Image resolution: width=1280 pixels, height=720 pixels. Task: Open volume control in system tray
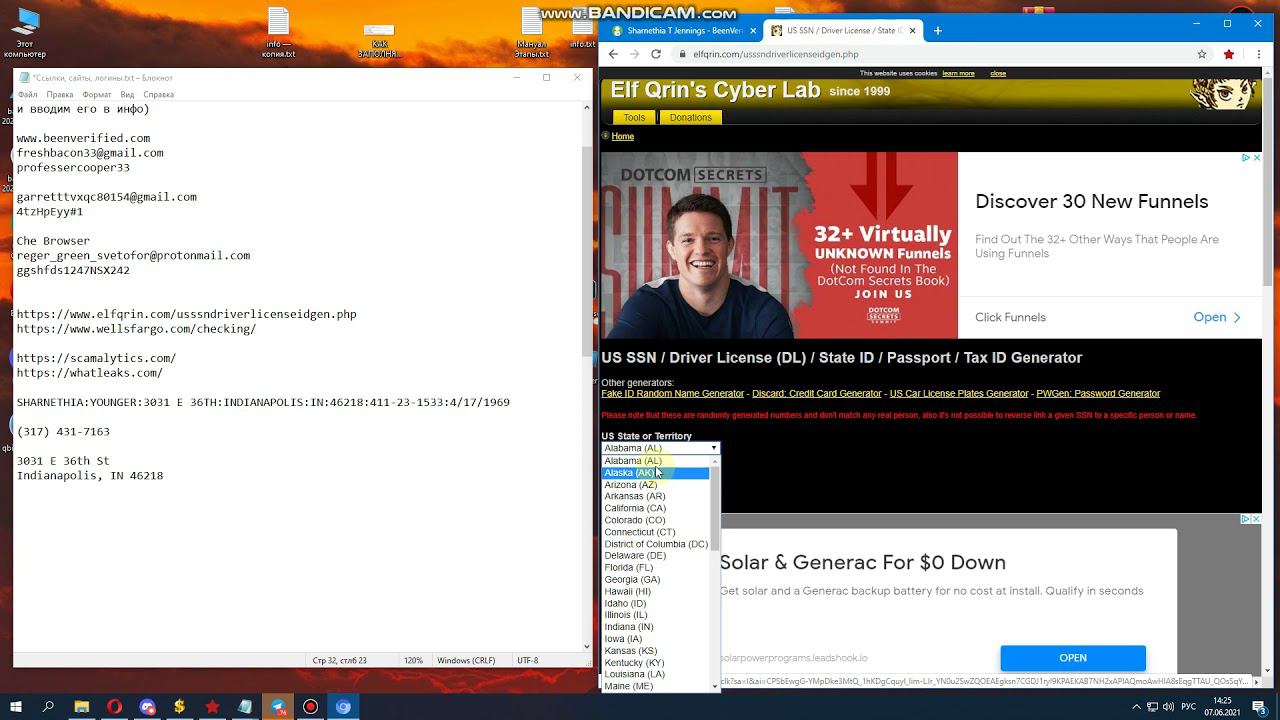pyautogui.click(x=1169, y=707)
